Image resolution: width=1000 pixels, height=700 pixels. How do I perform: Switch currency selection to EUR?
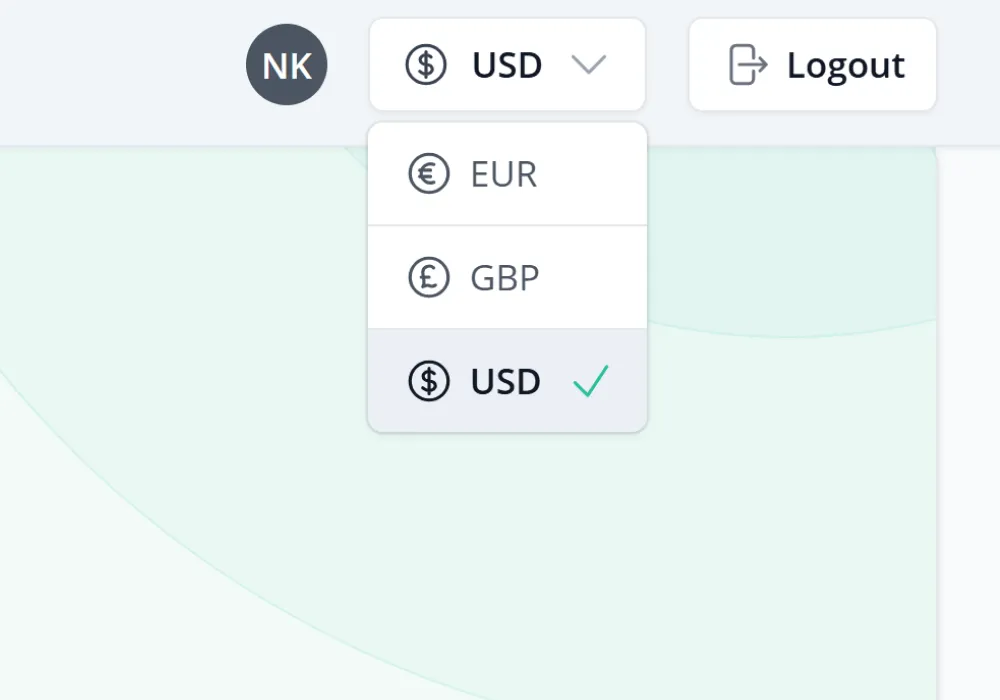coord(507,172)
